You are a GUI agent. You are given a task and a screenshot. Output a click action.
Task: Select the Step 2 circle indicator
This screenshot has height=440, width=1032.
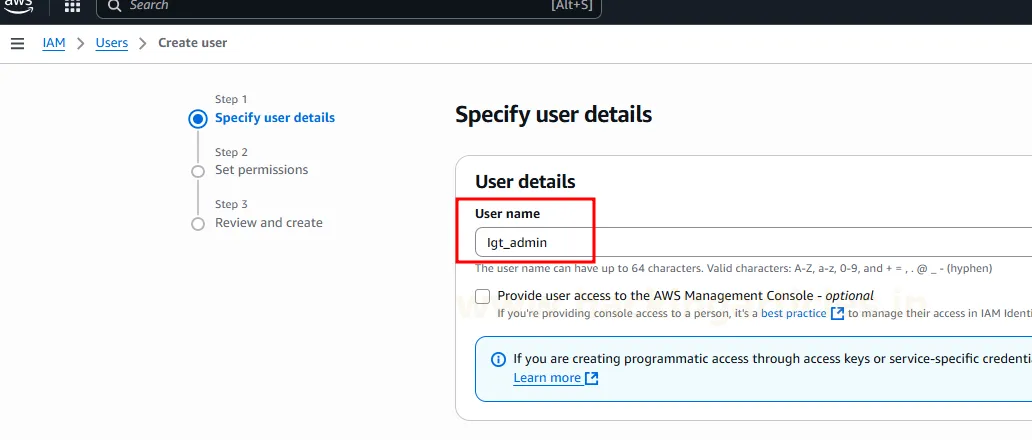(198, 171)
